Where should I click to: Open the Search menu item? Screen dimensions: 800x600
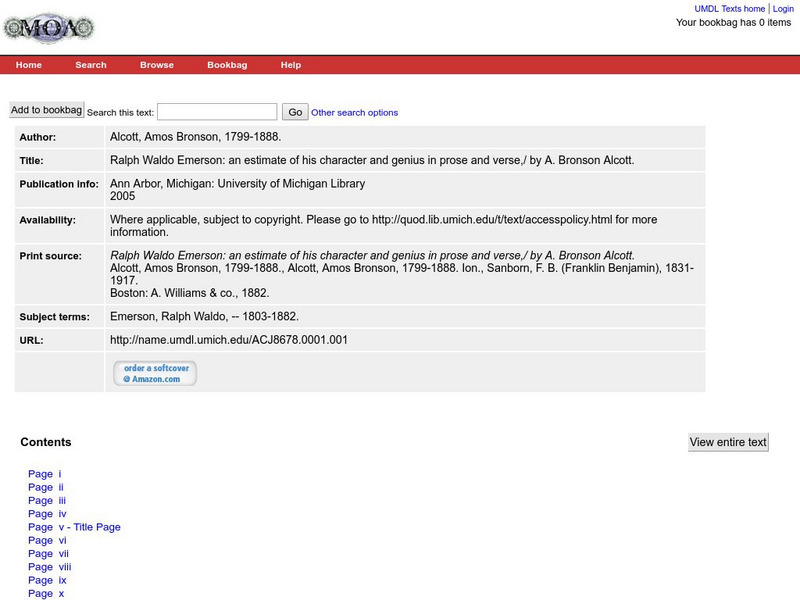(x=91, y=65)
